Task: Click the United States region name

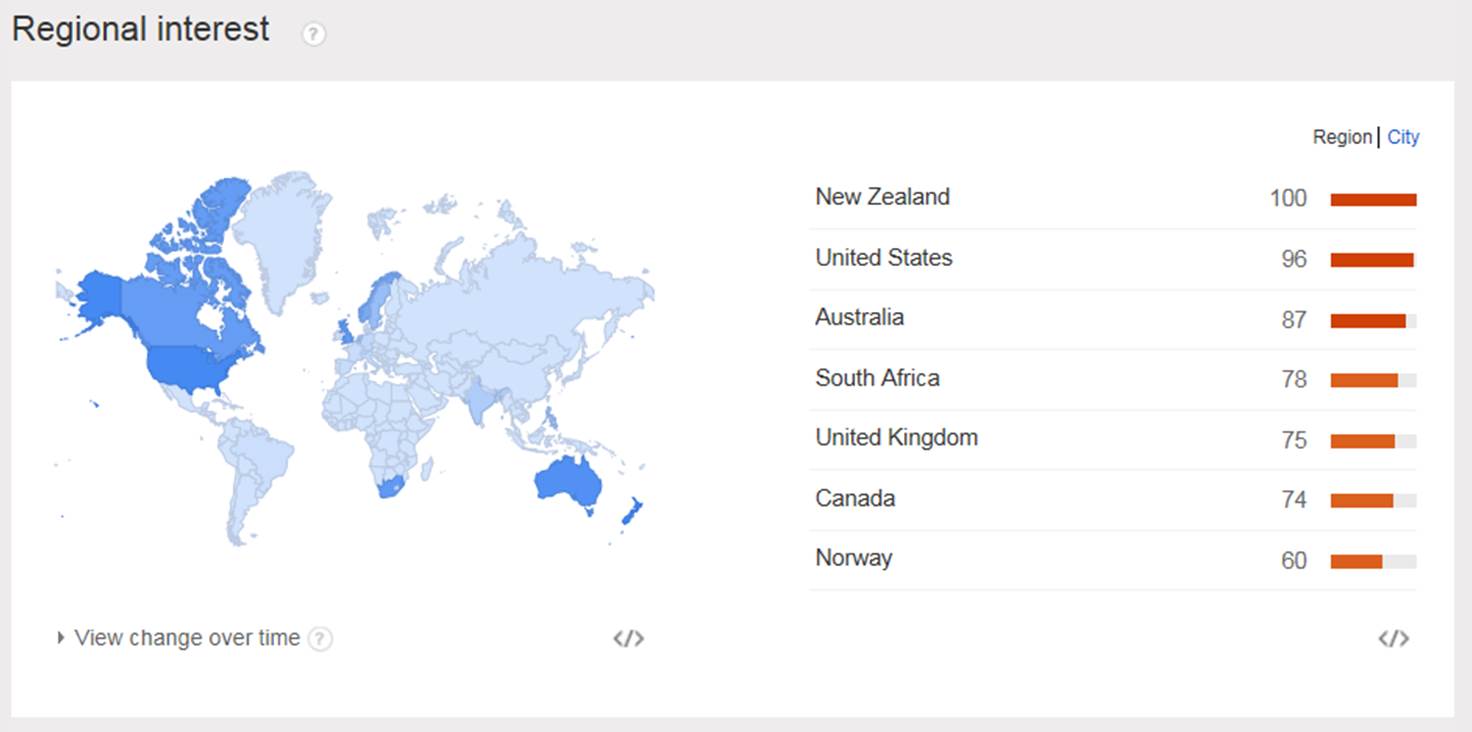Action: click(883, 257)
